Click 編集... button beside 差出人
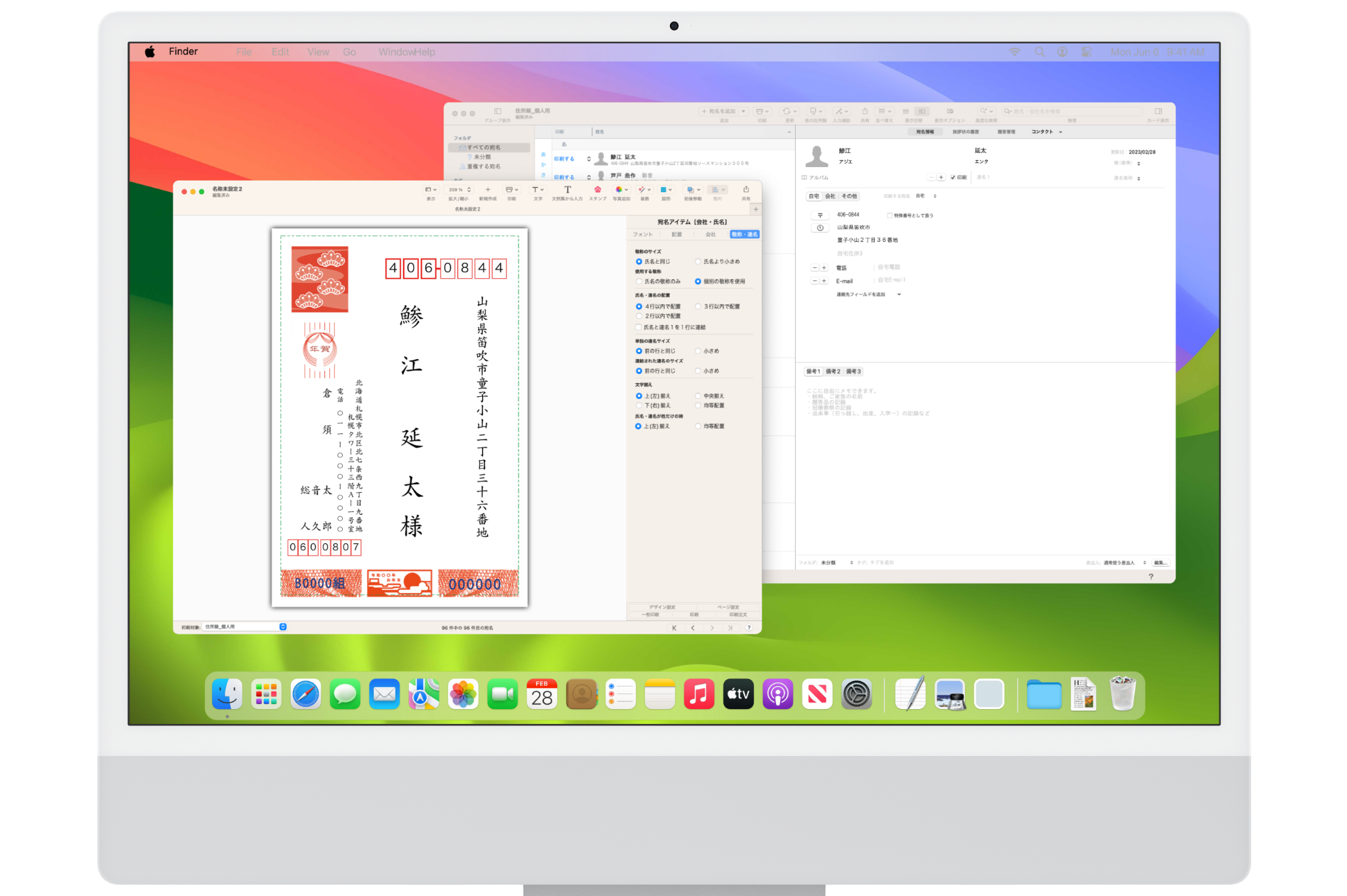 point(1160,563)
